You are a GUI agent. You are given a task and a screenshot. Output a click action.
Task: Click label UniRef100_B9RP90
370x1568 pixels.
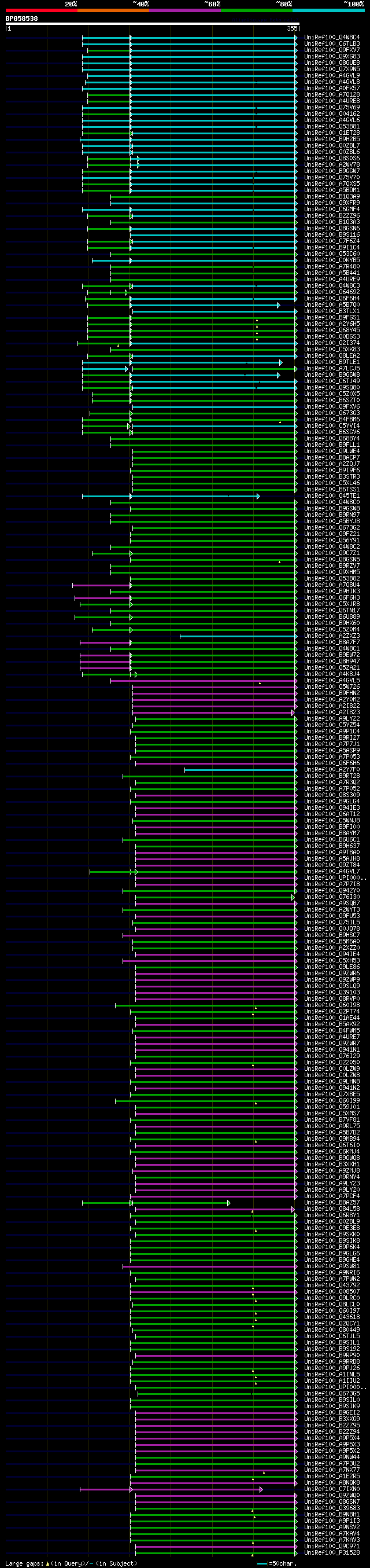[332, 1355]
